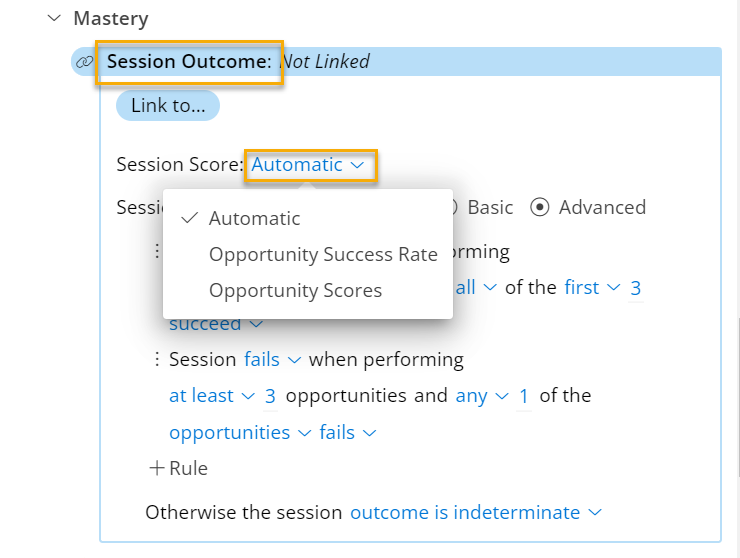Select the Advanced radio button
740x558 pixels.
540,208
